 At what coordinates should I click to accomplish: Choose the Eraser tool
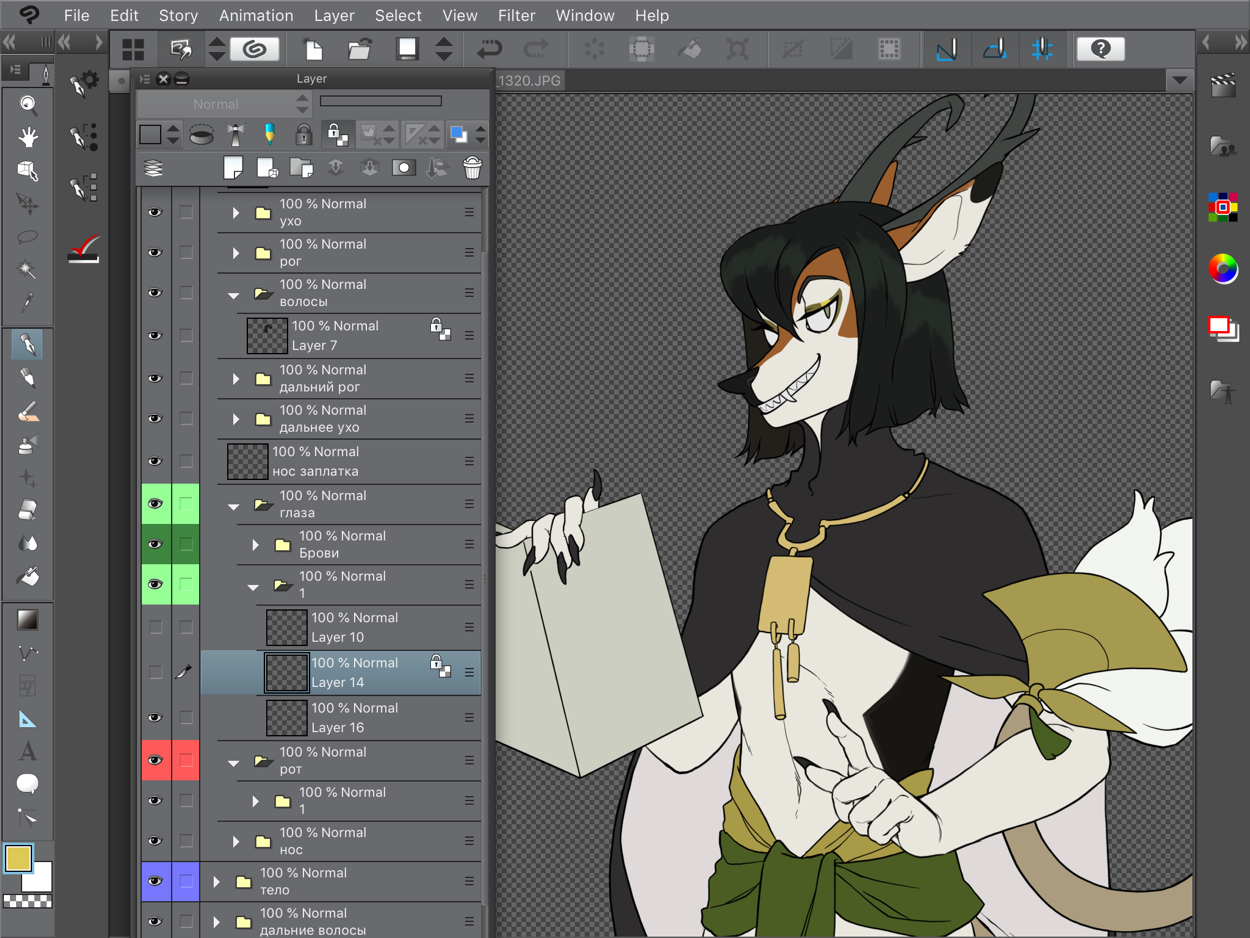[28, 511]
